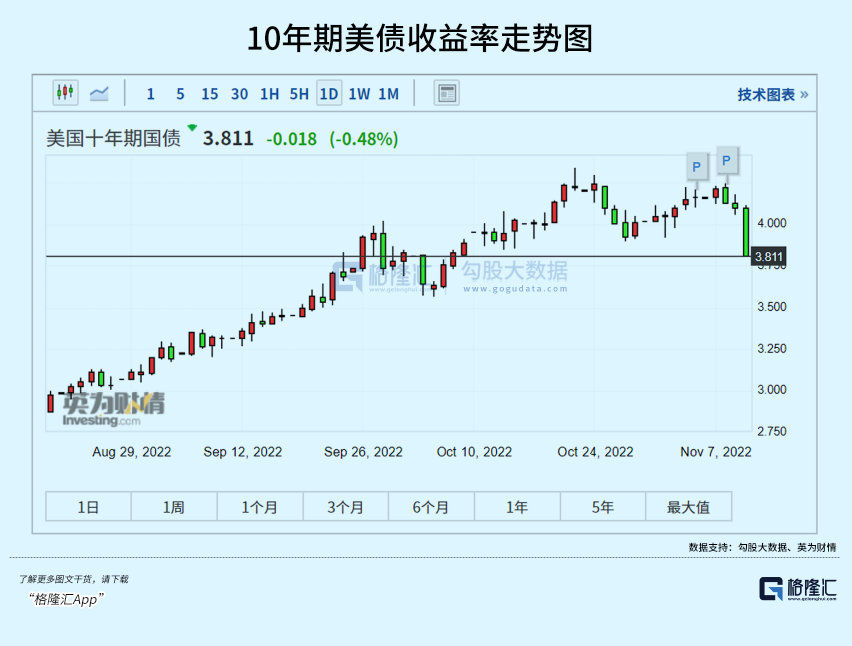Viewport: 852px width, 646px height.
Task: Click the 3.811 current price label
Action: (x=769, y=256)
